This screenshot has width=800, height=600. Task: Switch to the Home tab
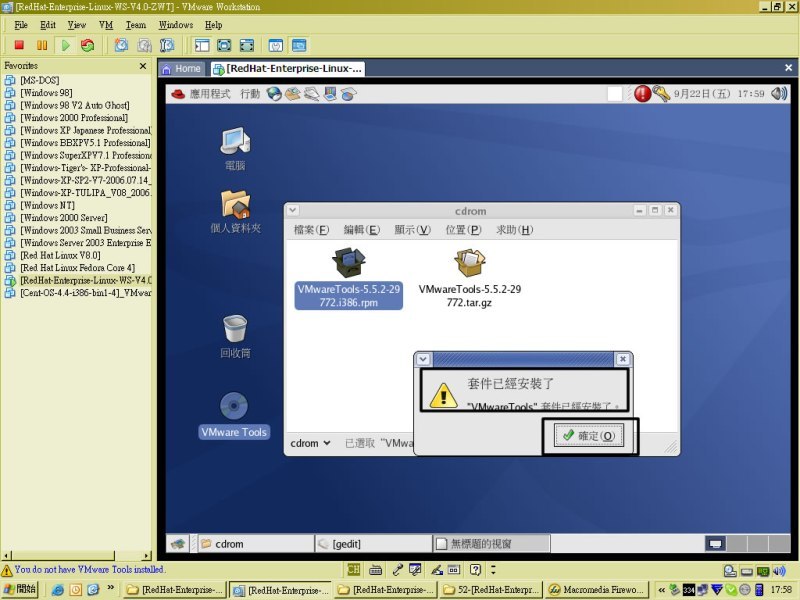pyautogui.click(x=182, y=69)
